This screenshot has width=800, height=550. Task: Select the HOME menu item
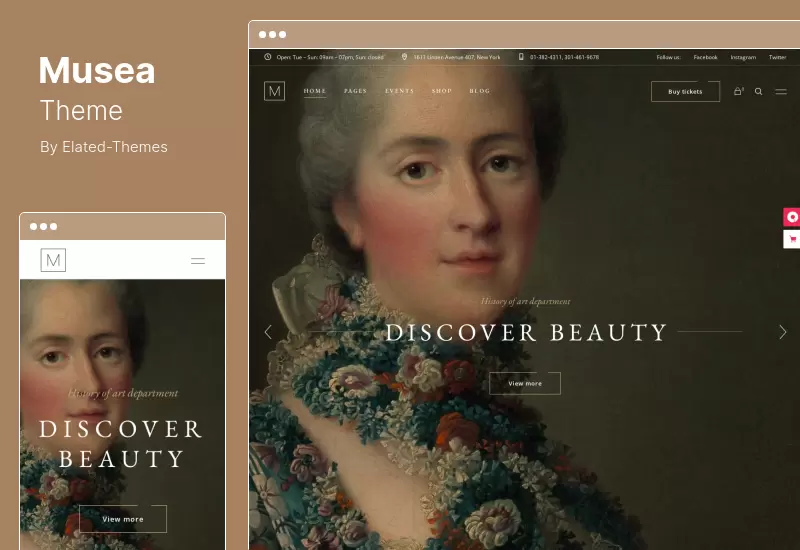pyautogui.click(x=315, y=91)
